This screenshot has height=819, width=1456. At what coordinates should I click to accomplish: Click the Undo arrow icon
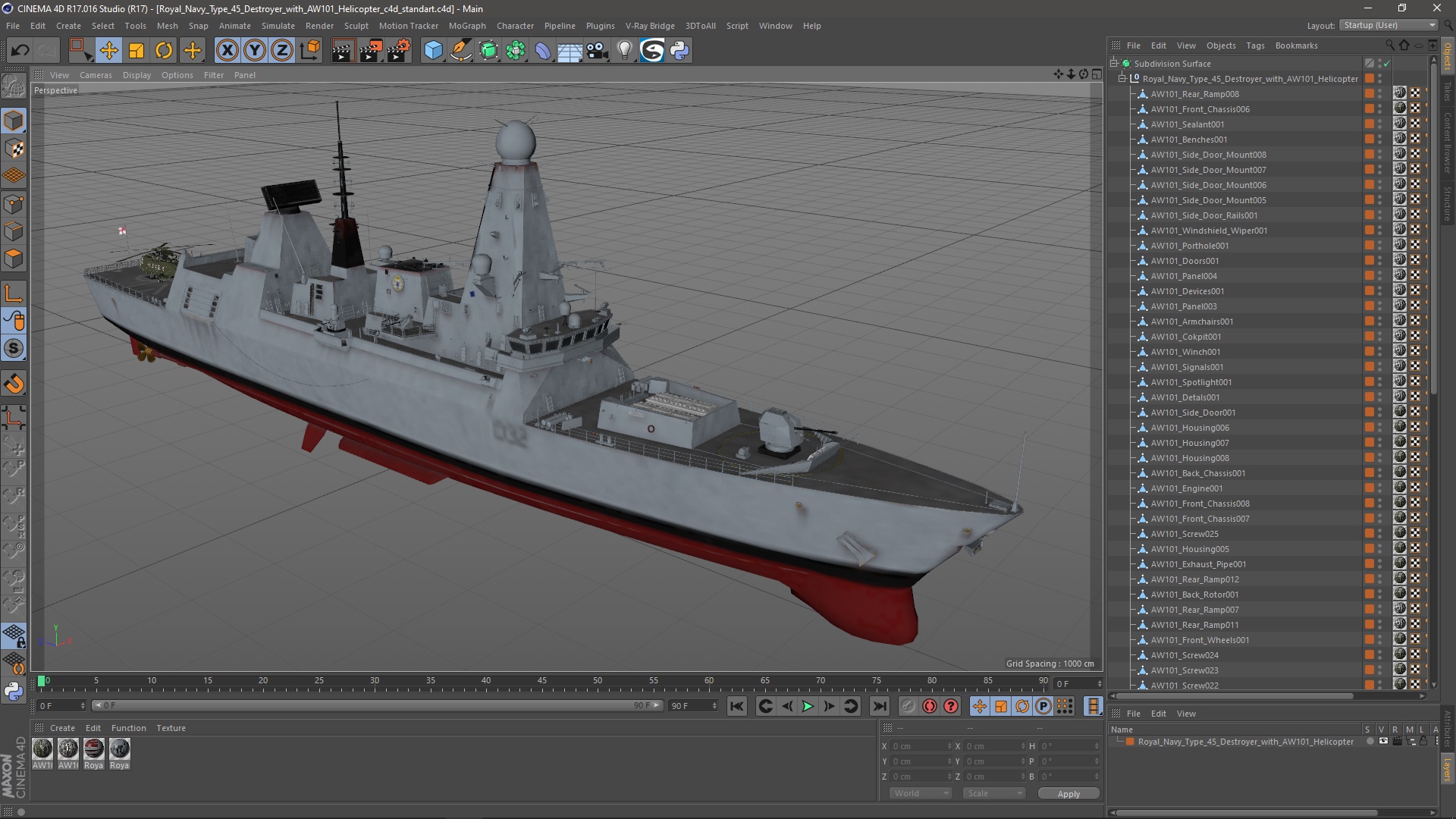(x=20, y=51)
